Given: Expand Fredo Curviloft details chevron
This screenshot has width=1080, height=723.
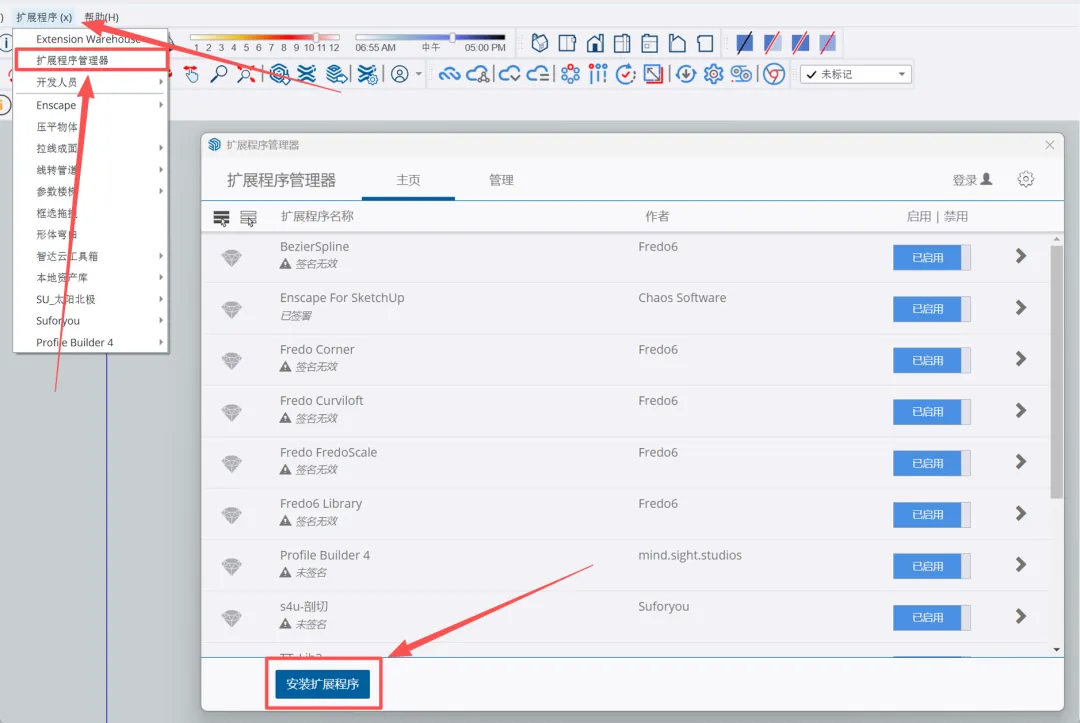Looking at the screenshot, I should 1021,410.
